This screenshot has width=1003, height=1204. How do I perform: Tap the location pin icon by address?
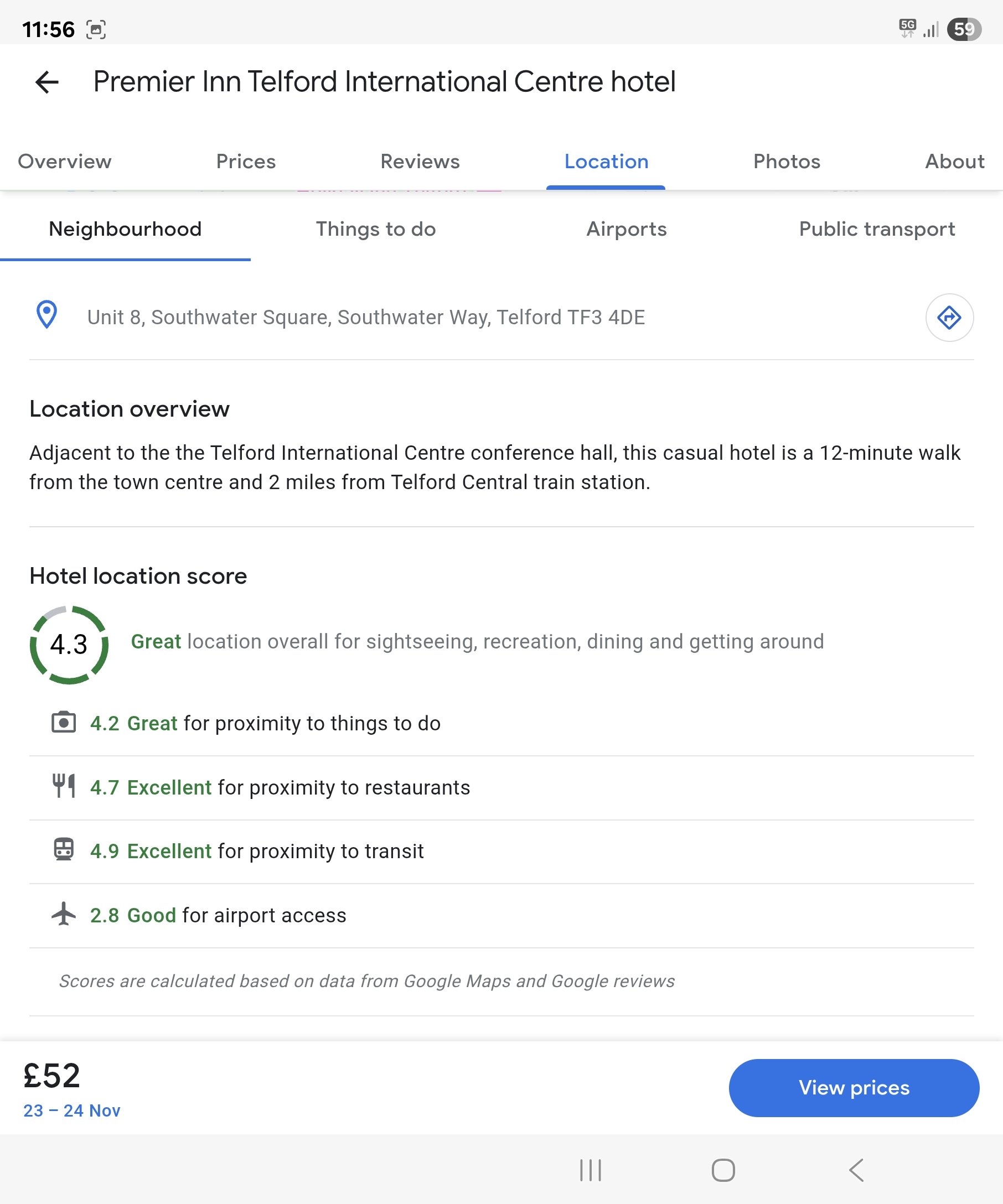tap(46, 315)
